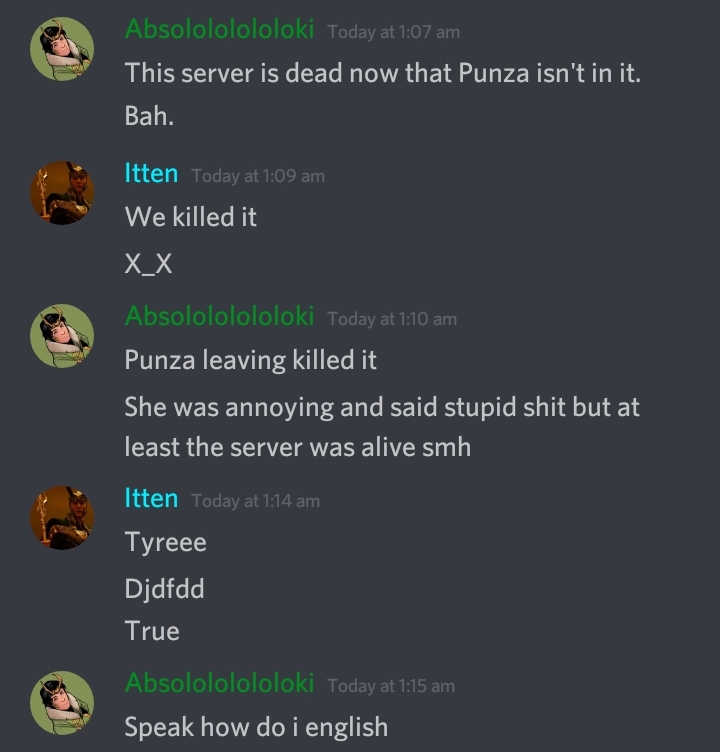Click the 'Today at 1:15 am' timestamp
Viewport: 720px width, 752px height.
(x=391, y=686)
